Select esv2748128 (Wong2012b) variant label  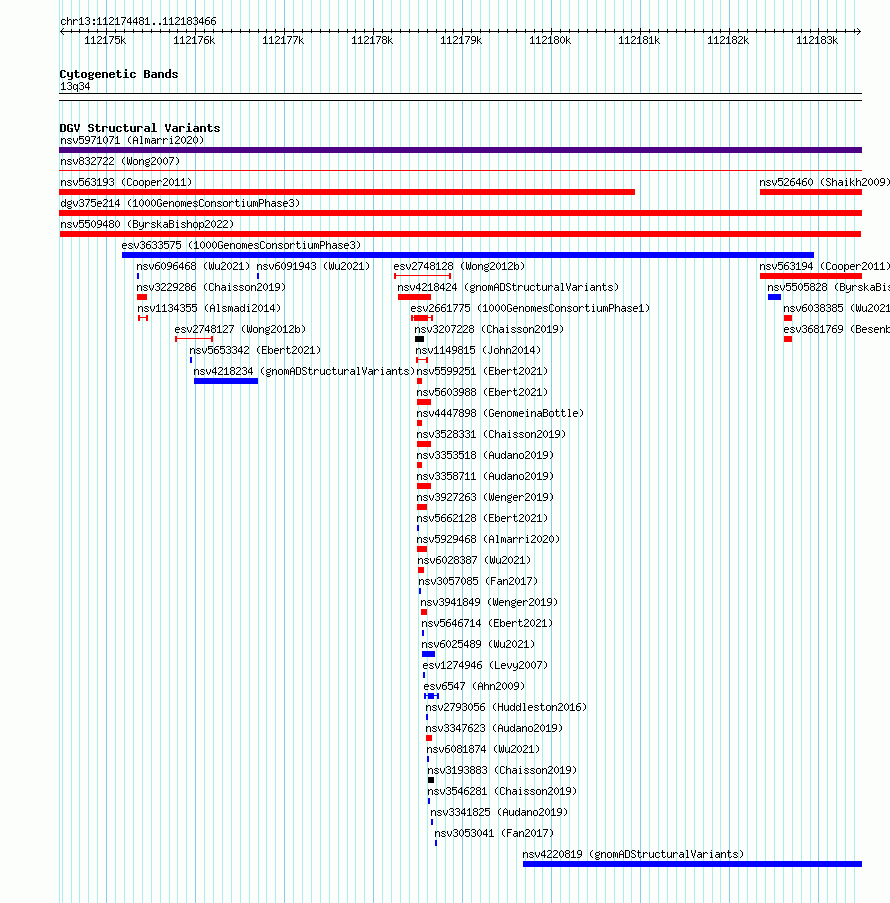pyautogui.click(x=459, y=266)
